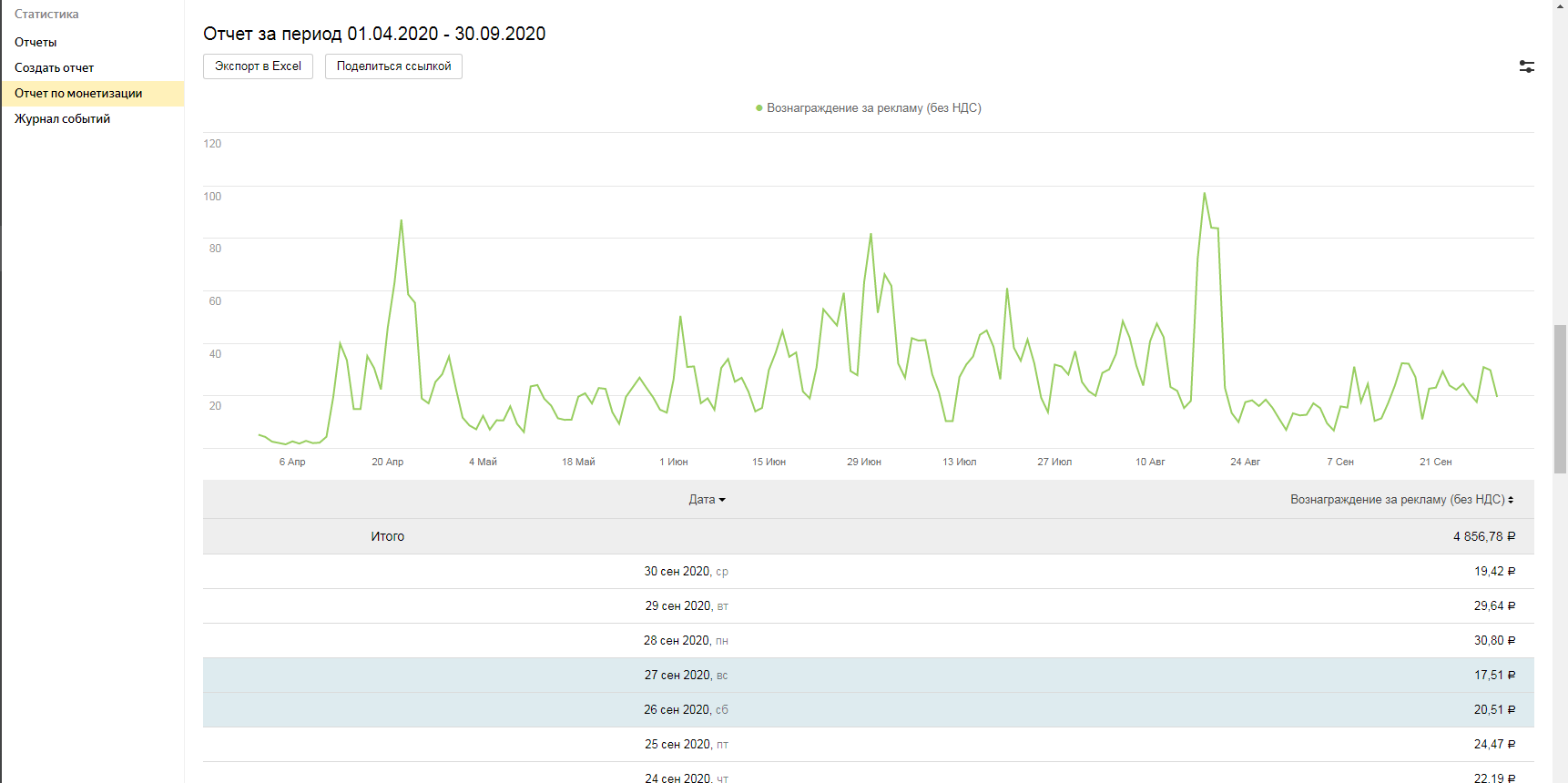Click the report period title heading
Image resolution: width=1568 pixels, height=783 pixels.
374,35
